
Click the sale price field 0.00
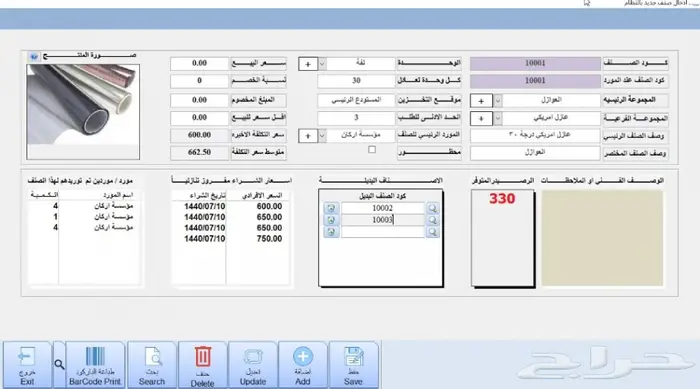199,63
